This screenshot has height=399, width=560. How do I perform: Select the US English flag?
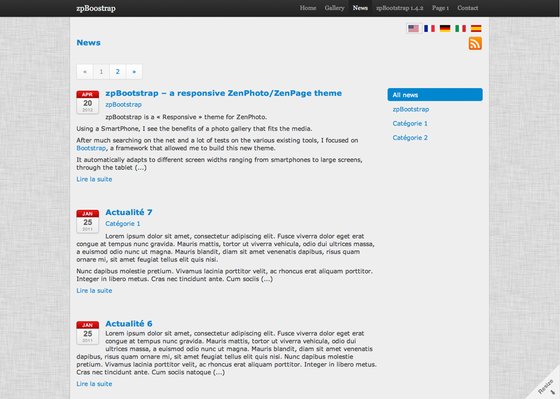pyautogui.click(x=414, y=28)
